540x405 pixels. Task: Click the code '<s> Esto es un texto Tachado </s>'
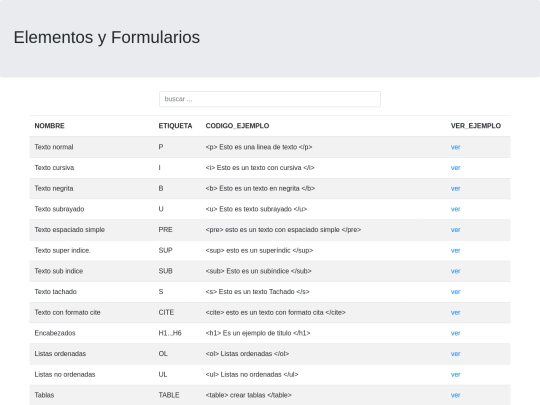coord(258,292)
